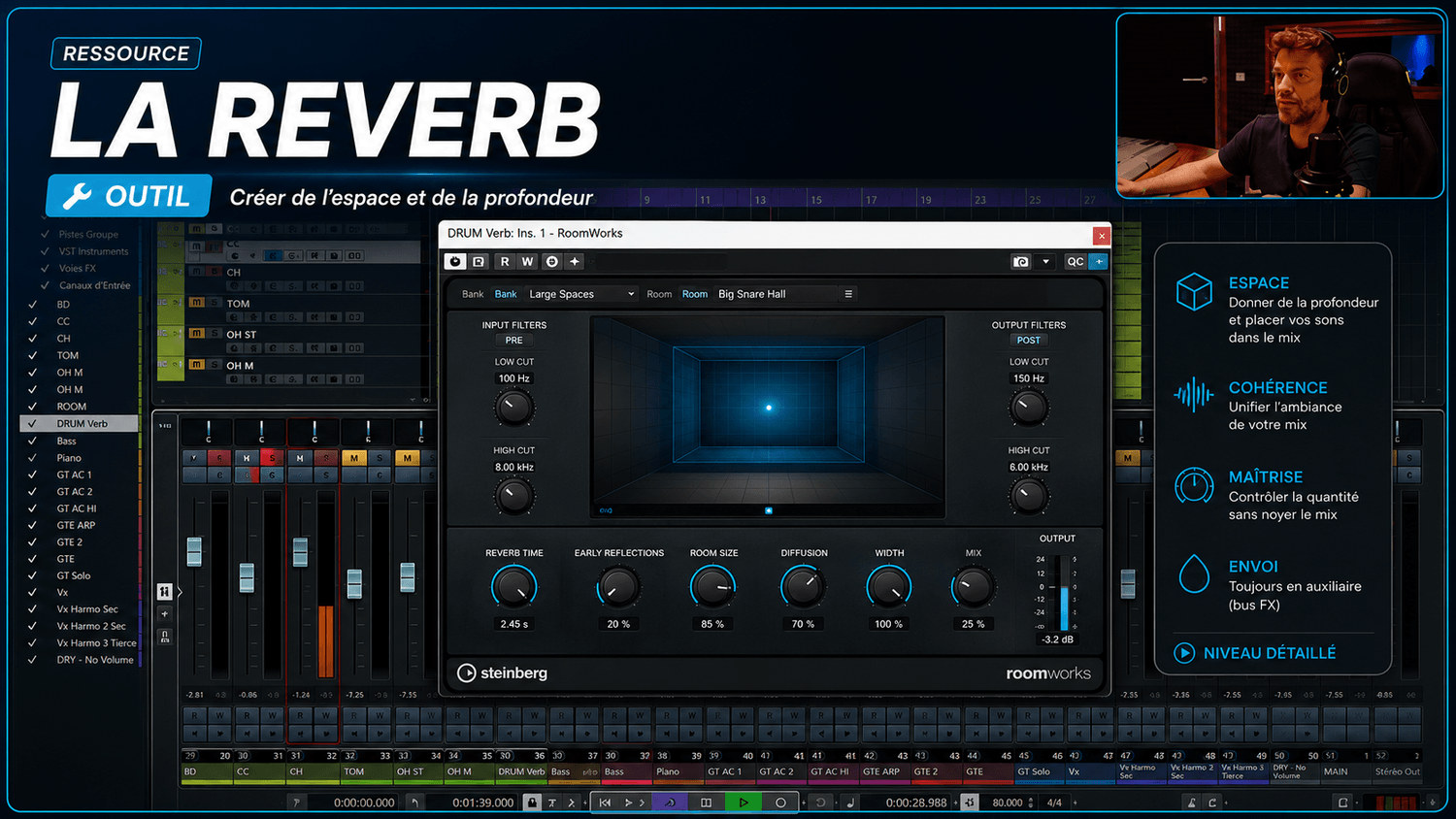The width and height of the screenshot is (1456, 819).
Task: Click the input Low Cut knob at 100 Hz
Action: coord(513,408)
